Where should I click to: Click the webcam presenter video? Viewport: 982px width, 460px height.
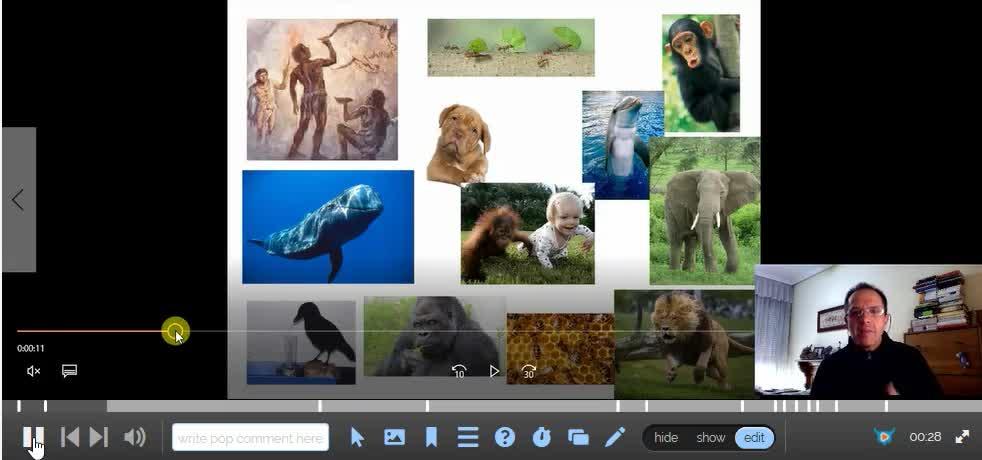pyautogui.click(x=868, y=330)
